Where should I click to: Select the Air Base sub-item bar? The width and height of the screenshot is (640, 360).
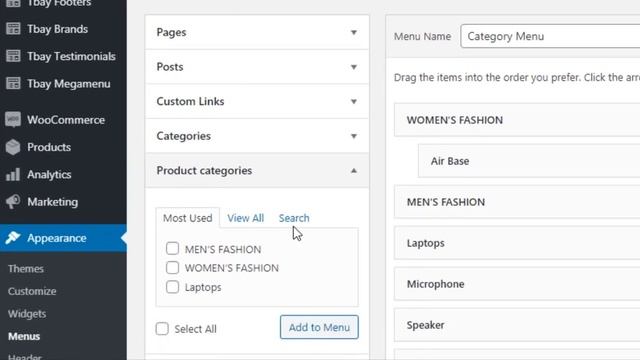coord(529,161)
